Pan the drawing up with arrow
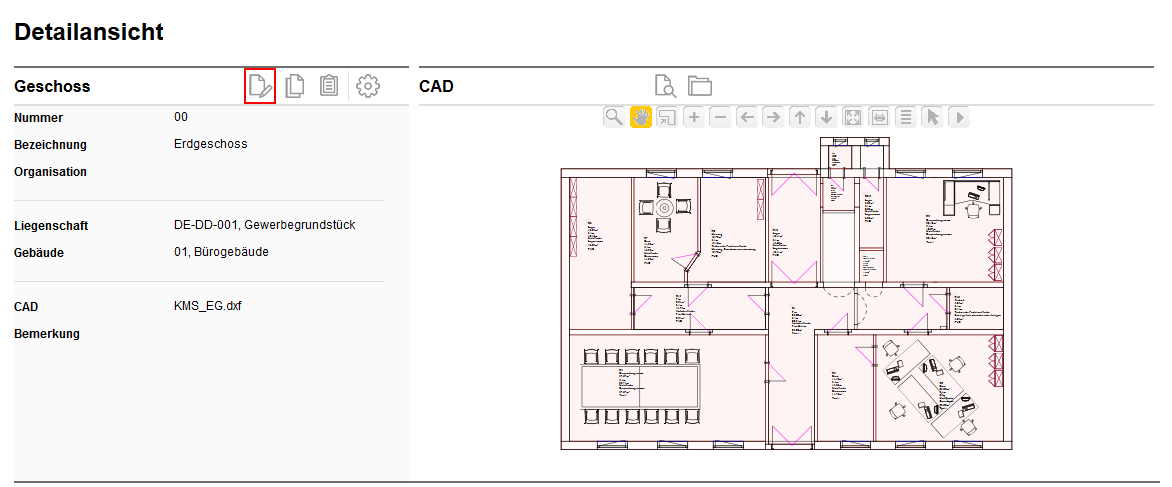The height and width of the screenshot is (487, 1172). (x=800, y=117)
